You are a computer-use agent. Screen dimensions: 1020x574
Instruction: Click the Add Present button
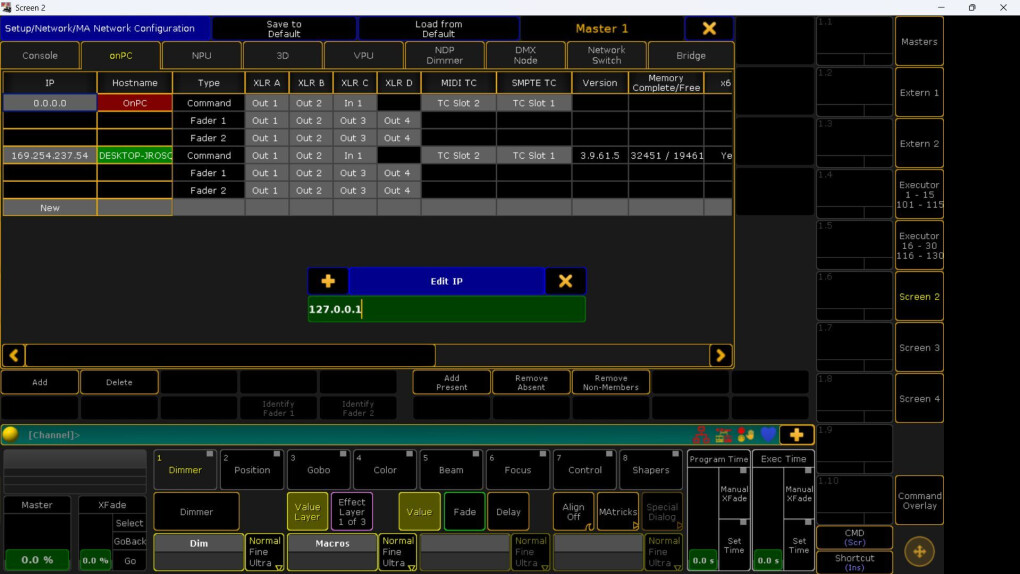pos(451,383)
